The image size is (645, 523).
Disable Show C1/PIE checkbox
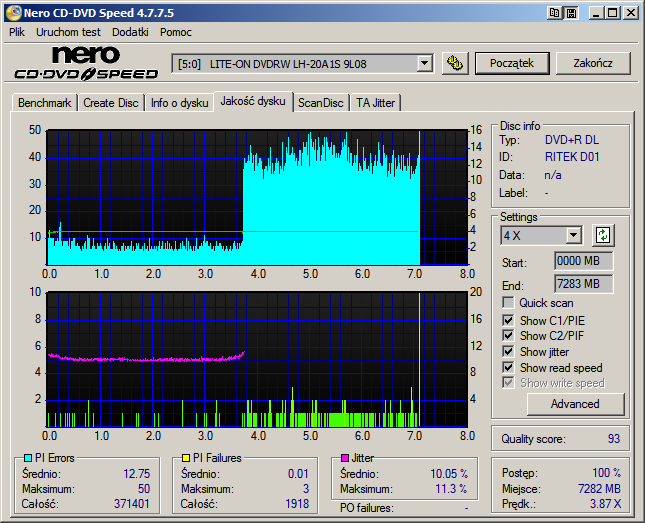[x=508, y=320]
